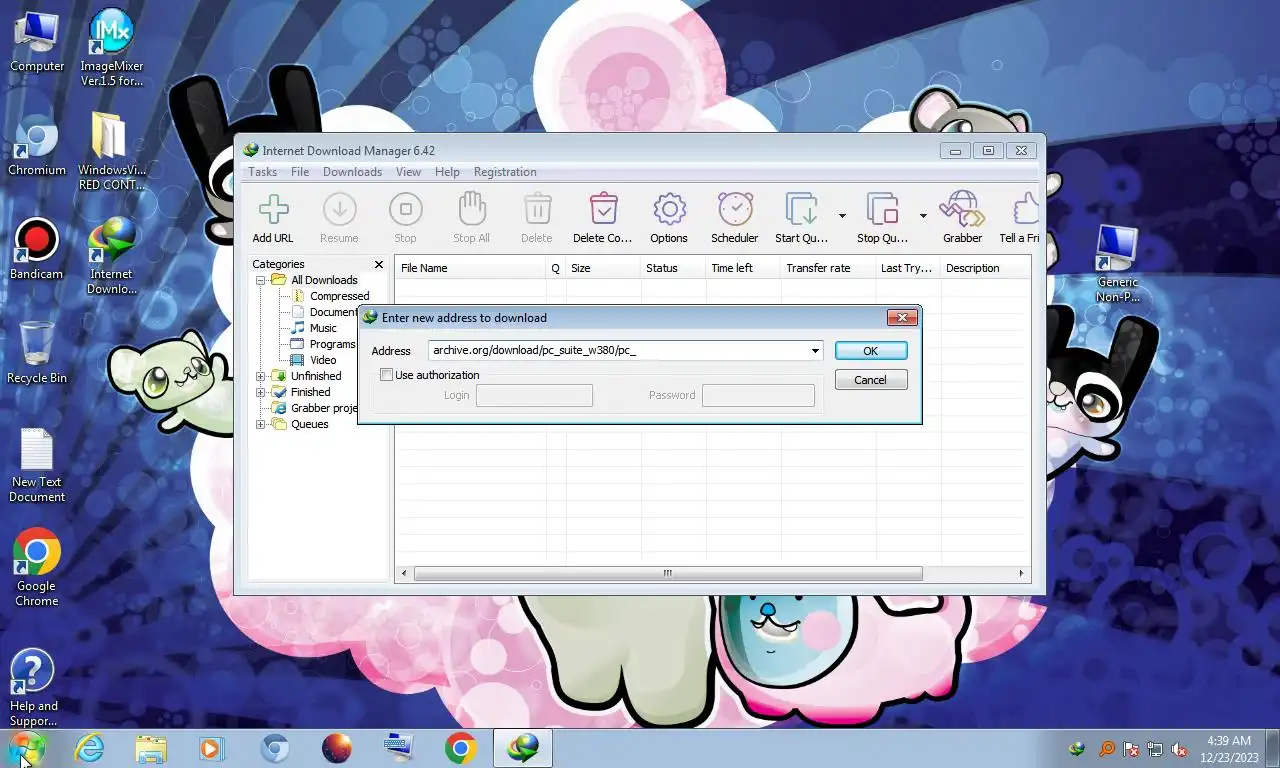The image size is (1280, 768).
Task: Click the Delete Completed toolbar icon
Action: pyautogui.click(x=603, y=210)
